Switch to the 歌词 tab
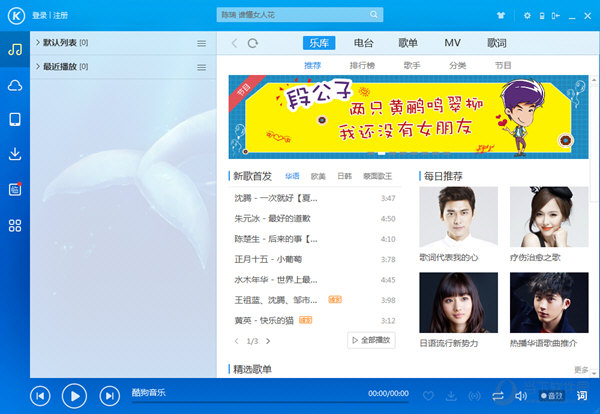 [x=497, y=43]
